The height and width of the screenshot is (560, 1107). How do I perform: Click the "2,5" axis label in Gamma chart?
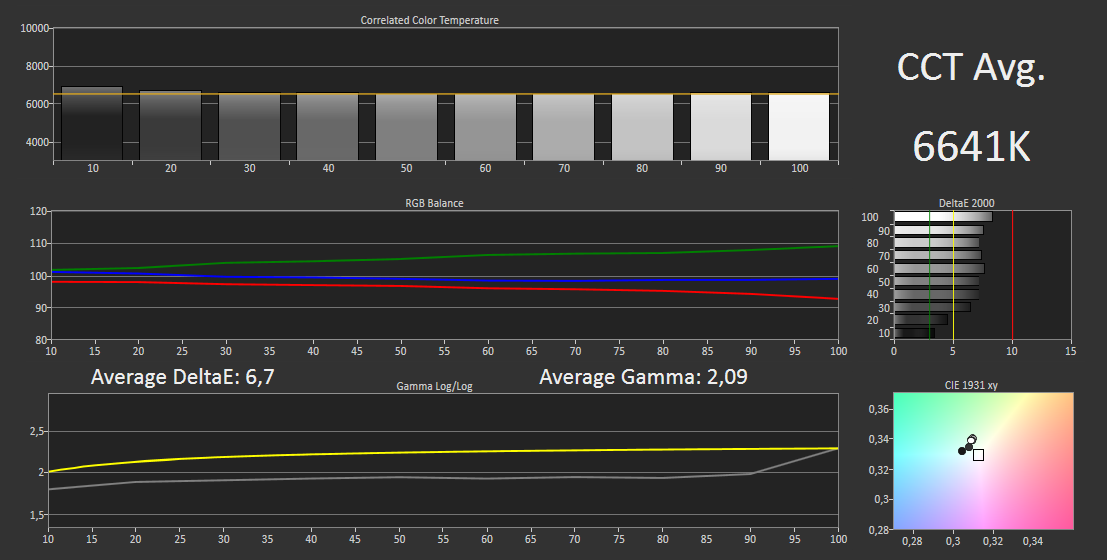point(37,431)
